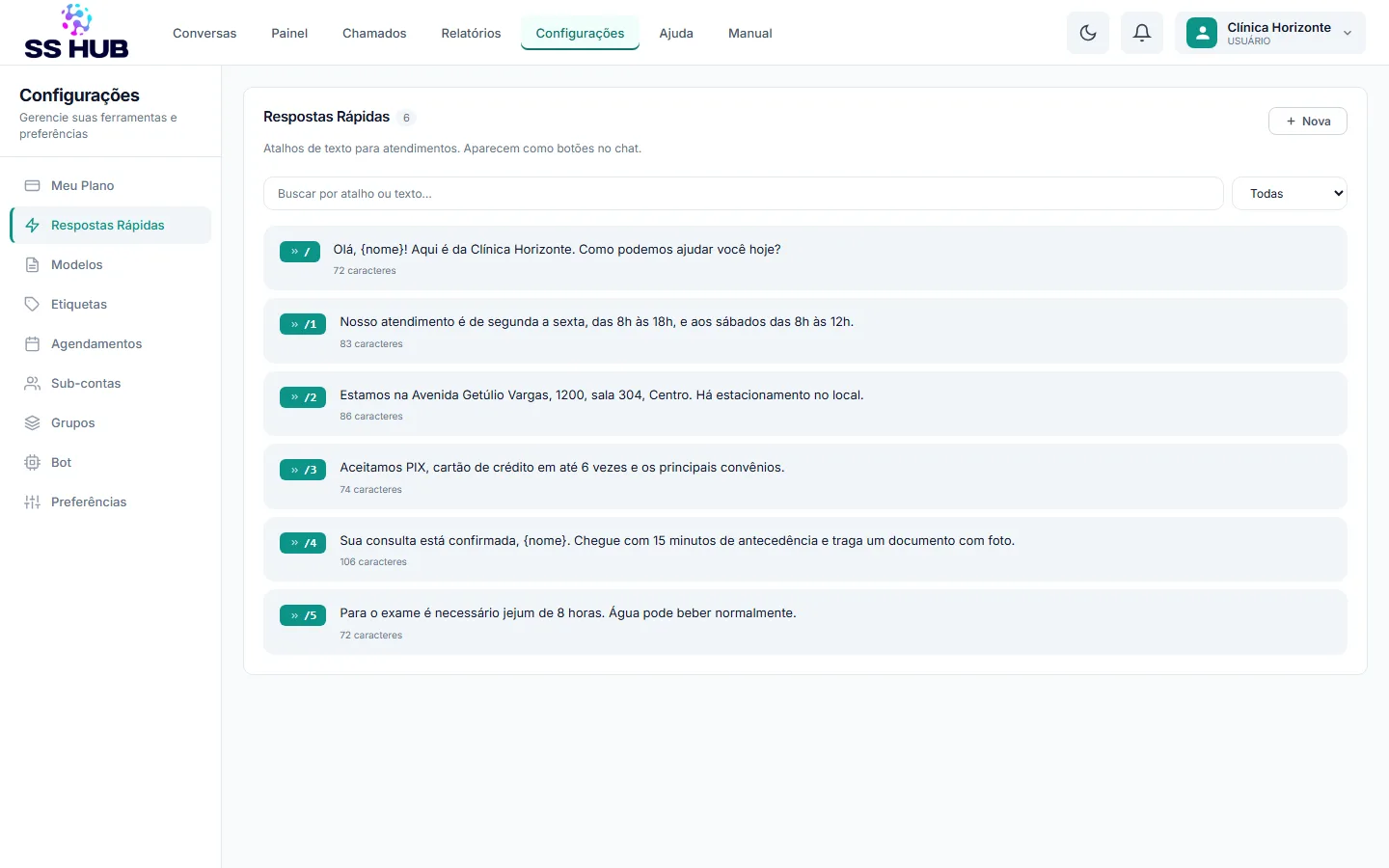
Task: Click the /5 shortcut badge
Action: point(303,615)
